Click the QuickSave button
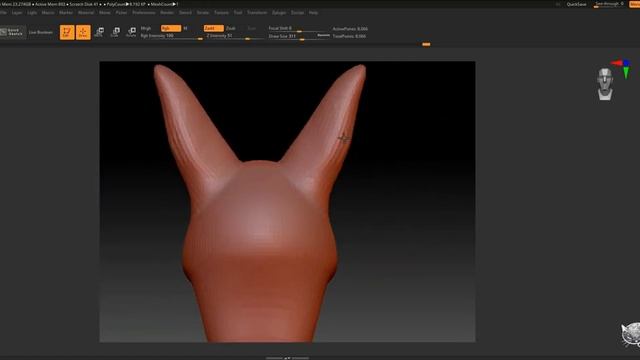The image size is (640, 360). (x=576, y=4)
